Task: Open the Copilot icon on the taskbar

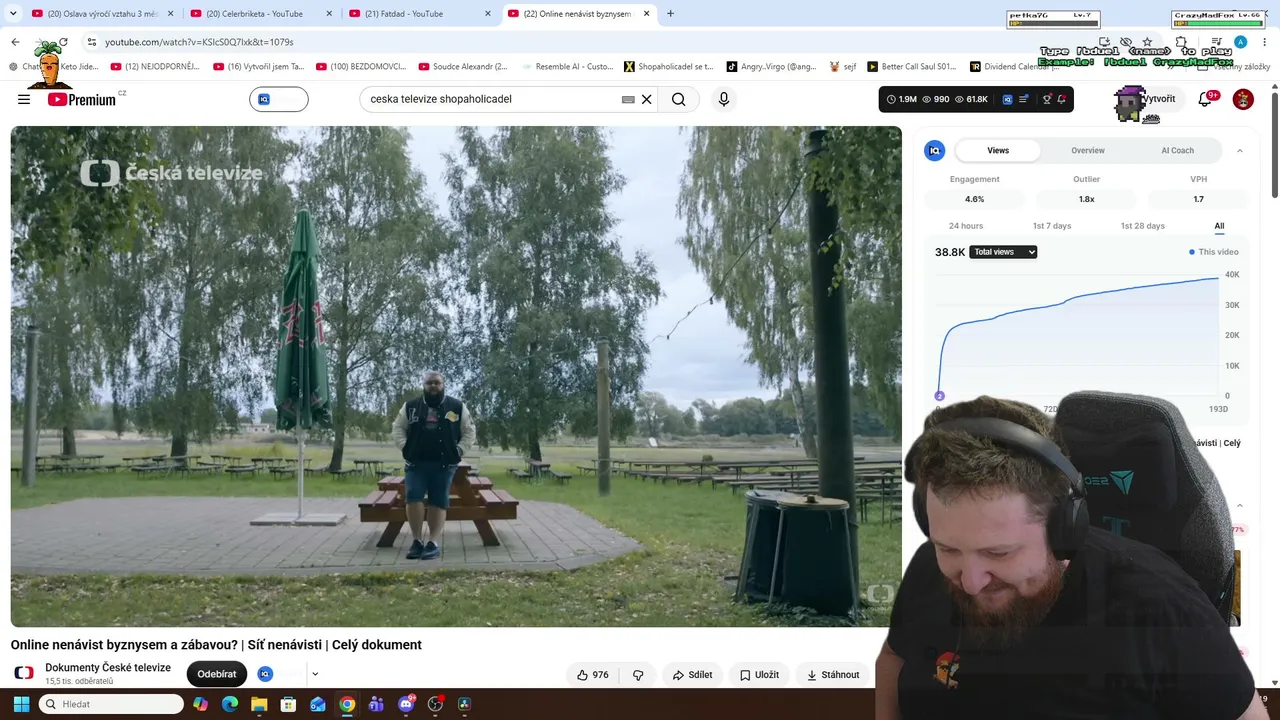Action: pos(201,704)
